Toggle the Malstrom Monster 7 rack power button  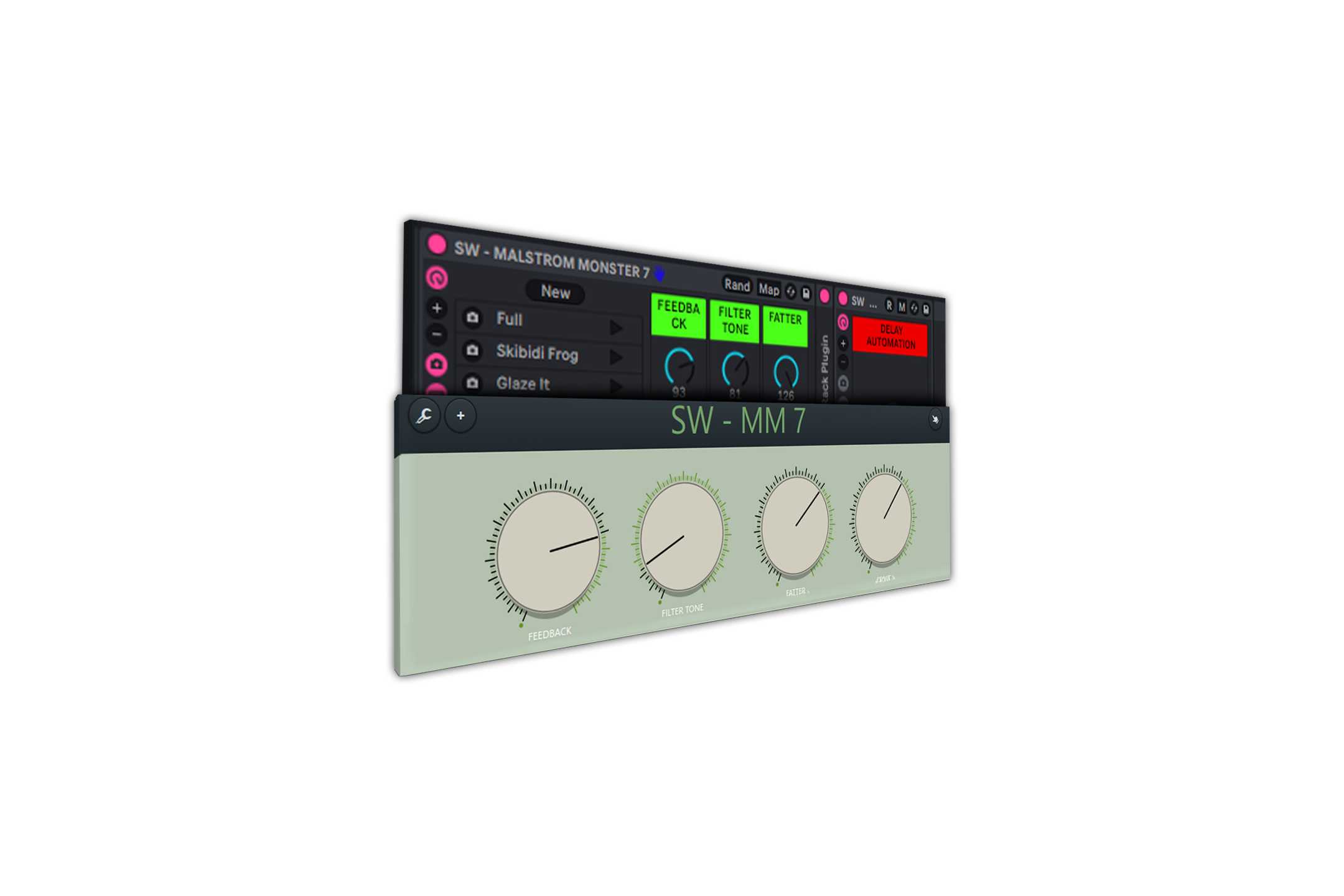click(437, 245)
